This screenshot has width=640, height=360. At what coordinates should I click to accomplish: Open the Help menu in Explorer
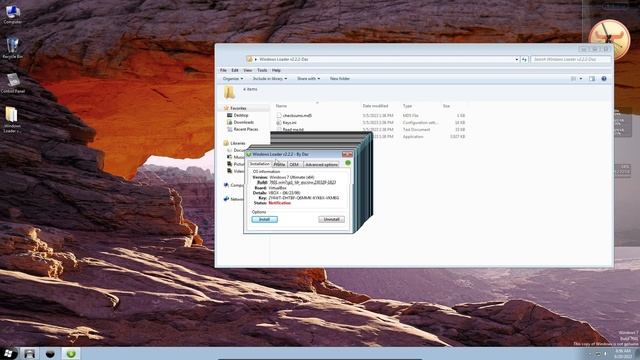coord(276,70)
